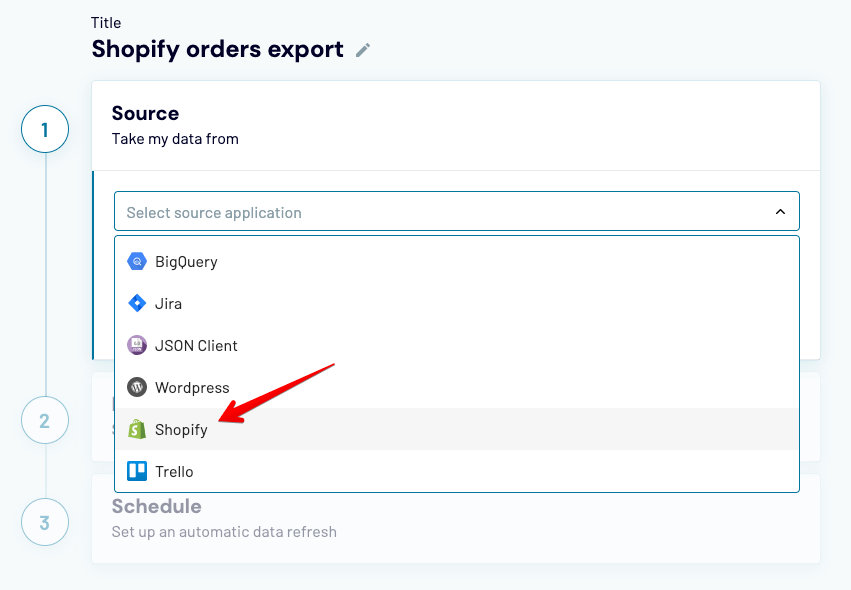Select the Wordpress logo icon

[136, 387]
